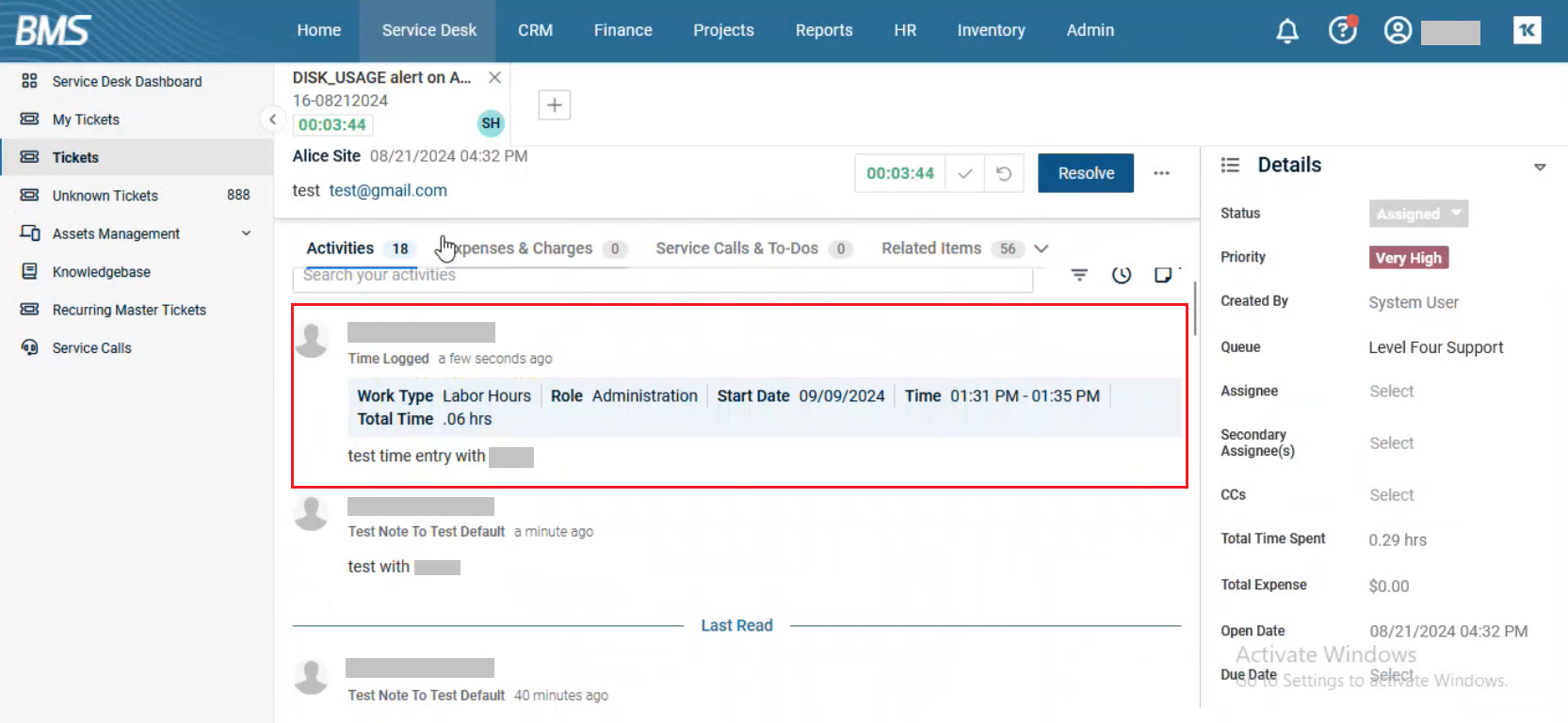1568x723 pixels.
Task: Open test@gmail.com email link
Action: coord(388,190)
